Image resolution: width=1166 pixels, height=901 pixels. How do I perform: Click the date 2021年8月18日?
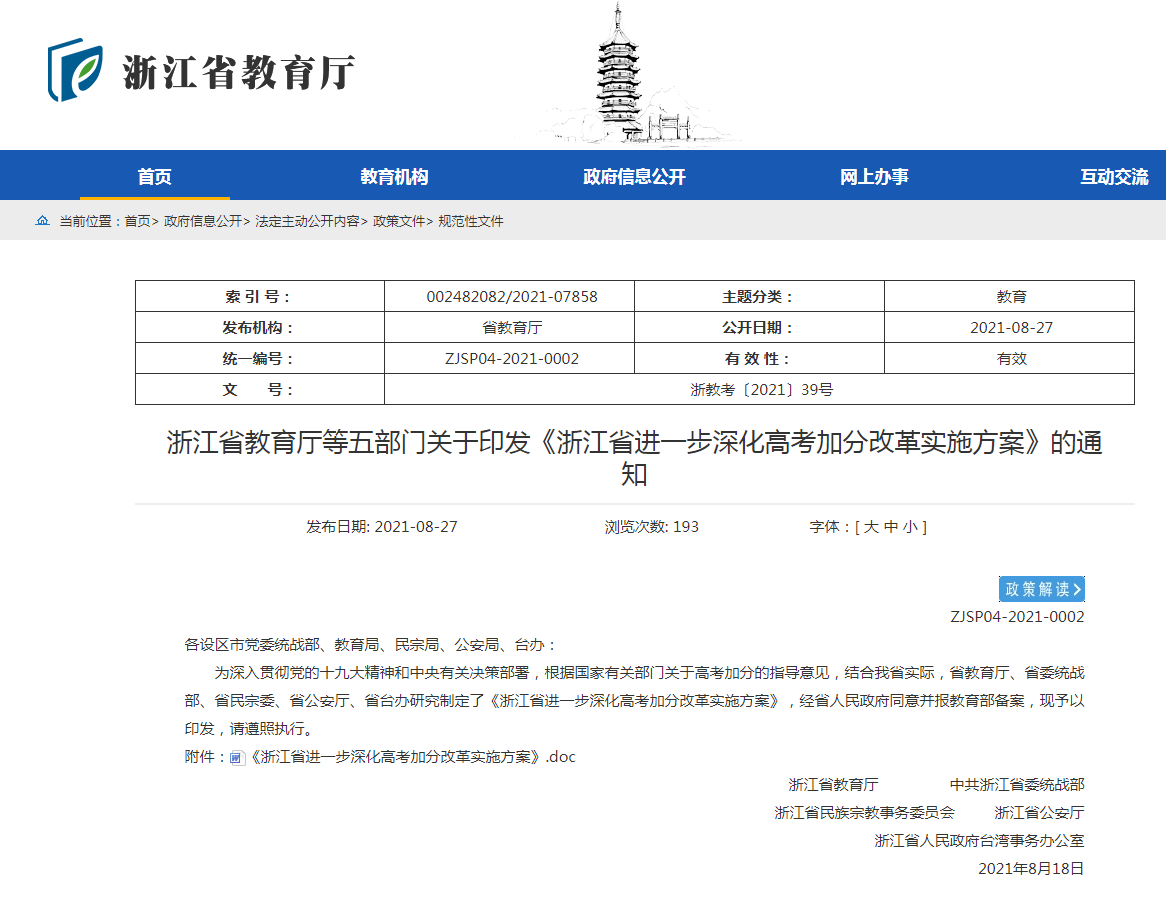pyautogui.click(x=1031, y=868)
